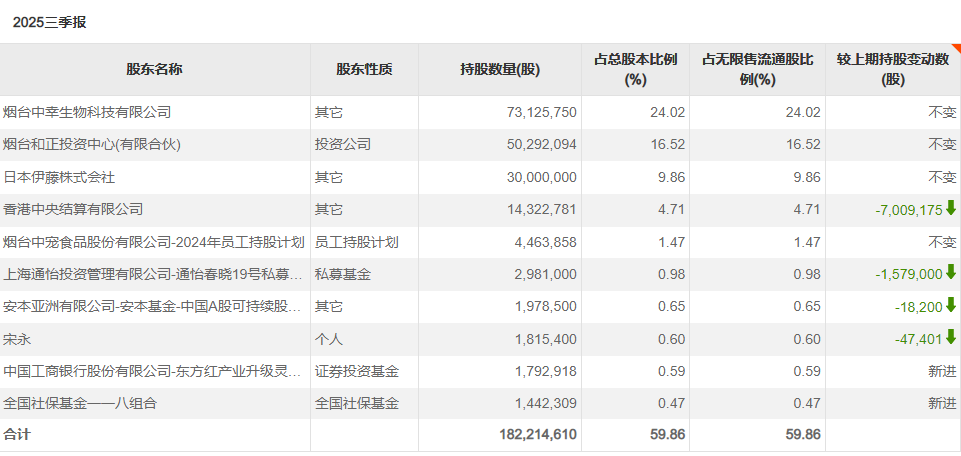Select shareholder 烟台中幸生物科技有限公司
Viewport: 961px width, 456px height.
[87, 112]
